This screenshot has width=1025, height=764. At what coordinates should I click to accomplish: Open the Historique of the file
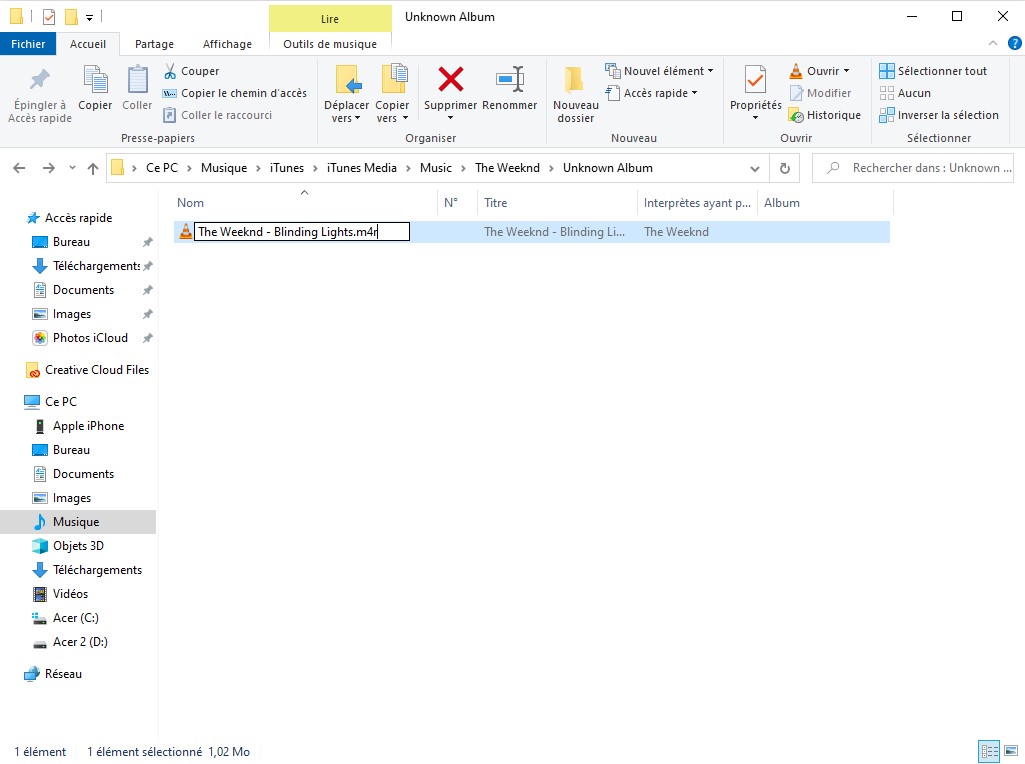tap(825, 115)
